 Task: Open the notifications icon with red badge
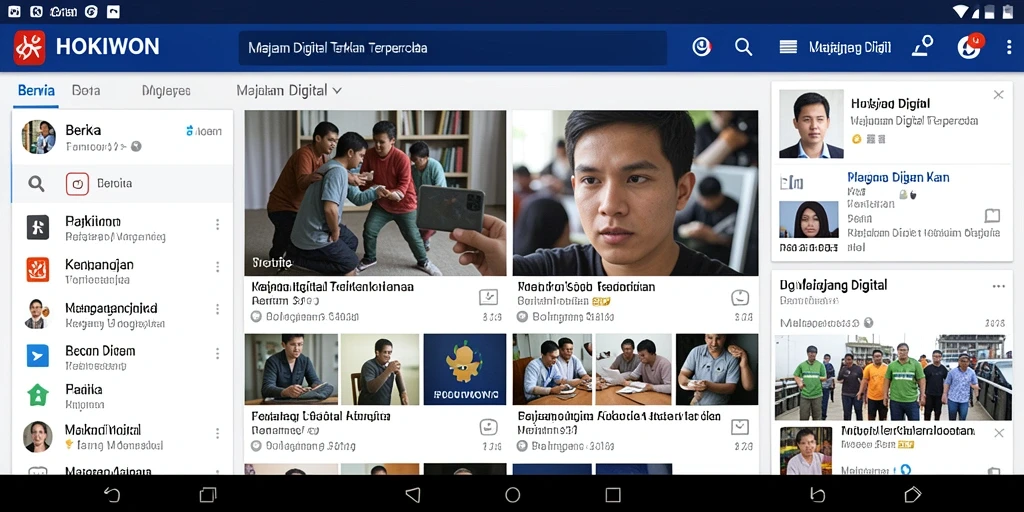tap(970, 46)
